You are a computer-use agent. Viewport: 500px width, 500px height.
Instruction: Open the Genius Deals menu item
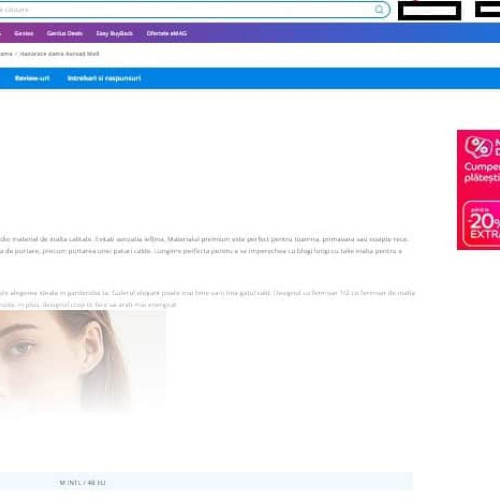(65, 33)
